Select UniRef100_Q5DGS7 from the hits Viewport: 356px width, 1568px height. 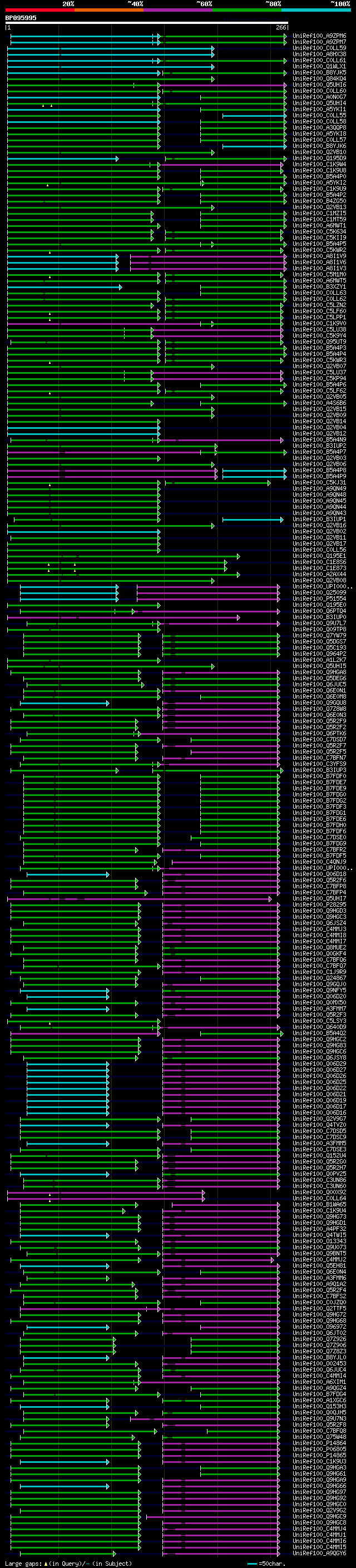pos(319,641)
